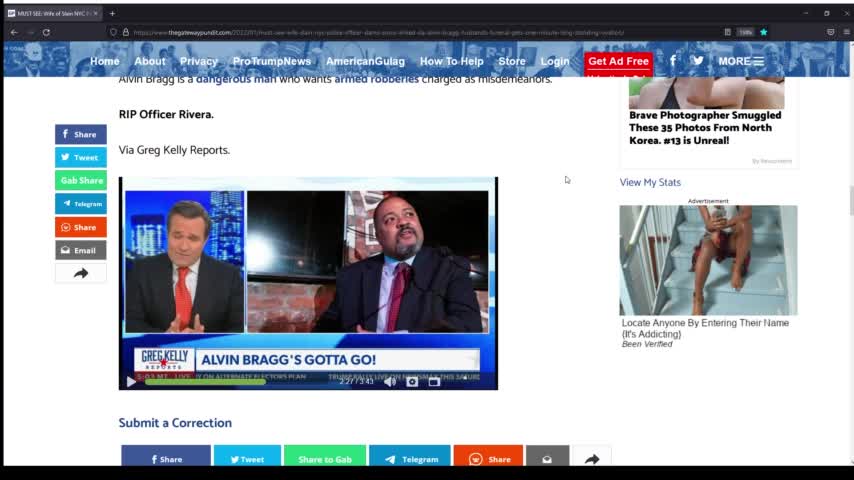
Task: Click the Get Ad Free button
Action: pyautogui.click(x=618, y=61)
